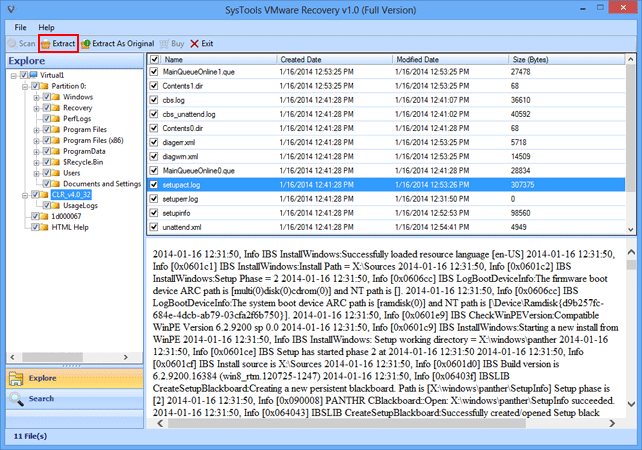Open the Help menu
Image resolution: width=642 pixels, height=450 pixels.
[46, 27]
